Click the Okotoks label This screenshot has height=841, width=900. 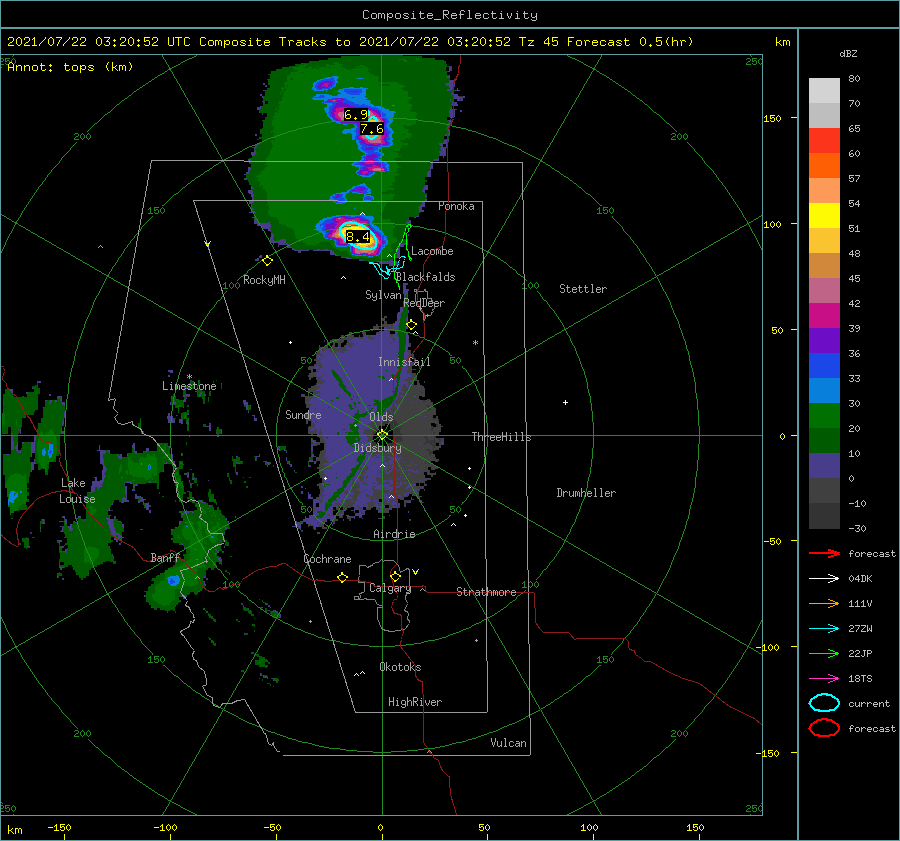point(400,667)
